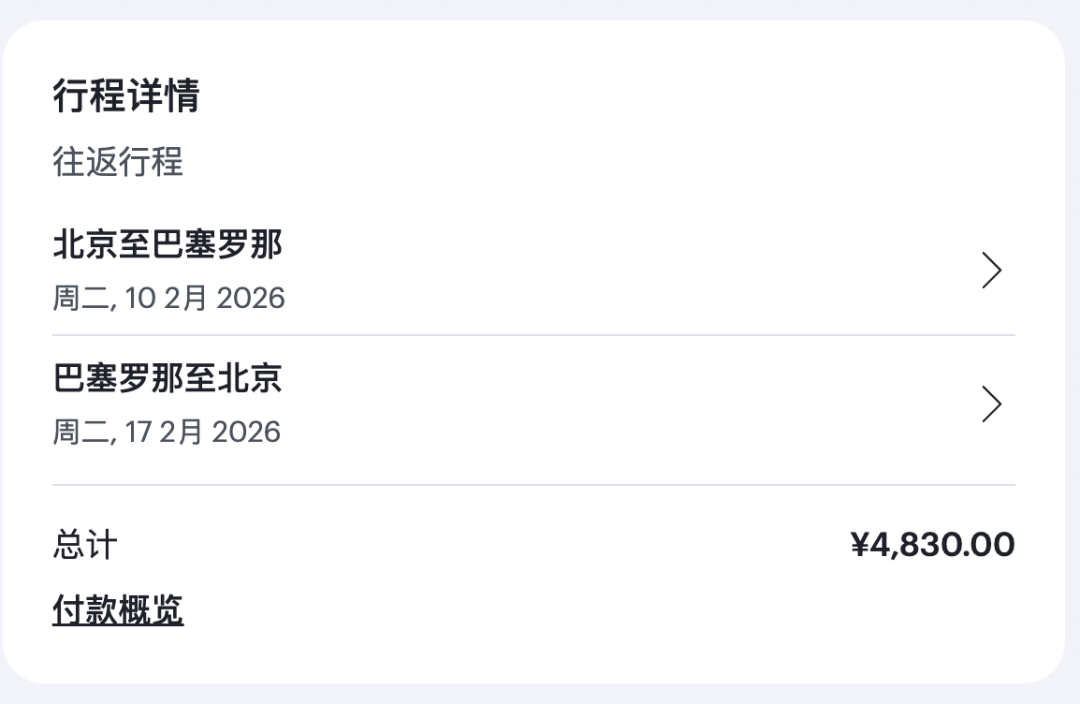Viewport: 1080px width, 704px height.
Task: Click the divider line below the outbound row
Action: pos(534,335)
